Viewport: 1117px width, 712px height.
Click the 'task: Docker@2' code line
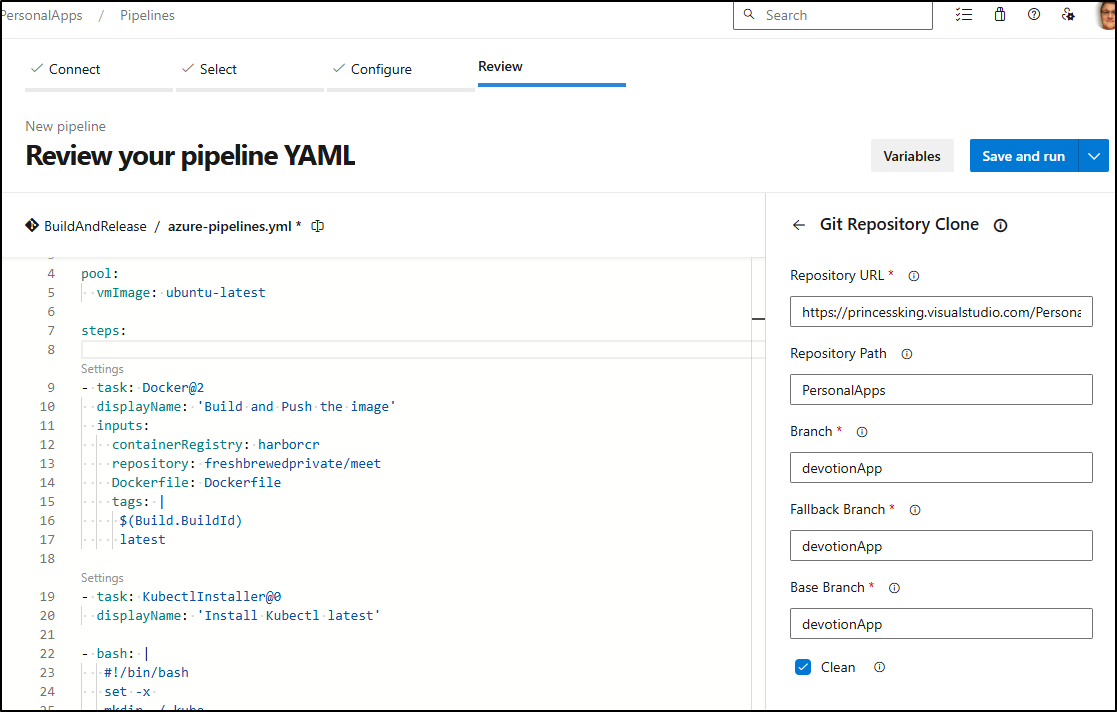pyautogui.click(x=143, y=388)
